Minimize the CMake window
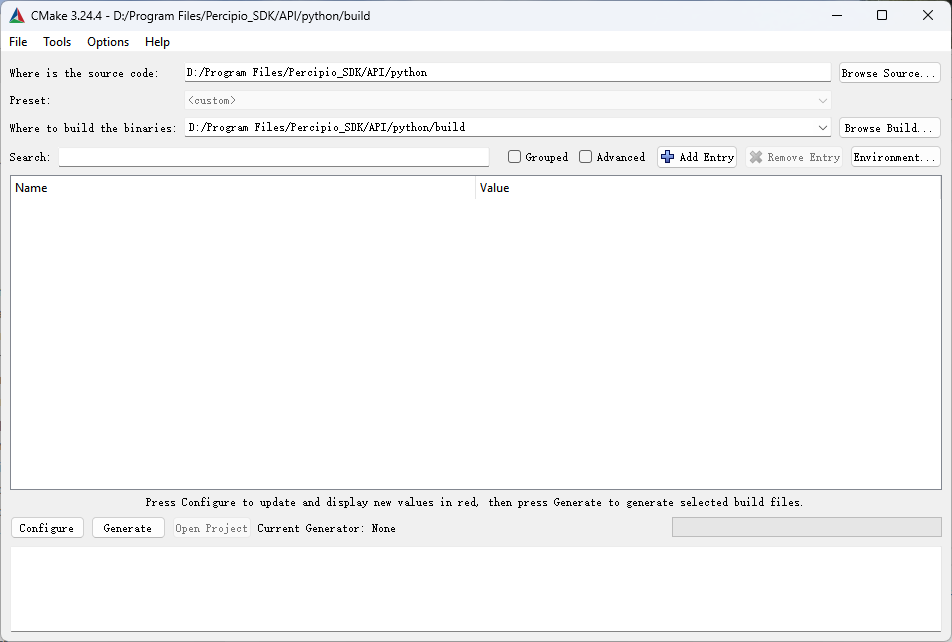 point(836,15)
